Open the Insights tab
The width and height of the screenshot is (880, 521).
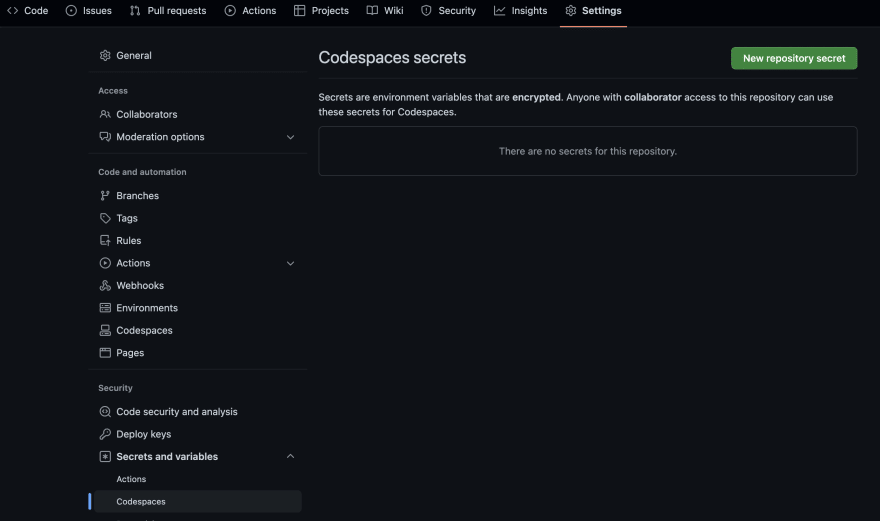point(520,11)
